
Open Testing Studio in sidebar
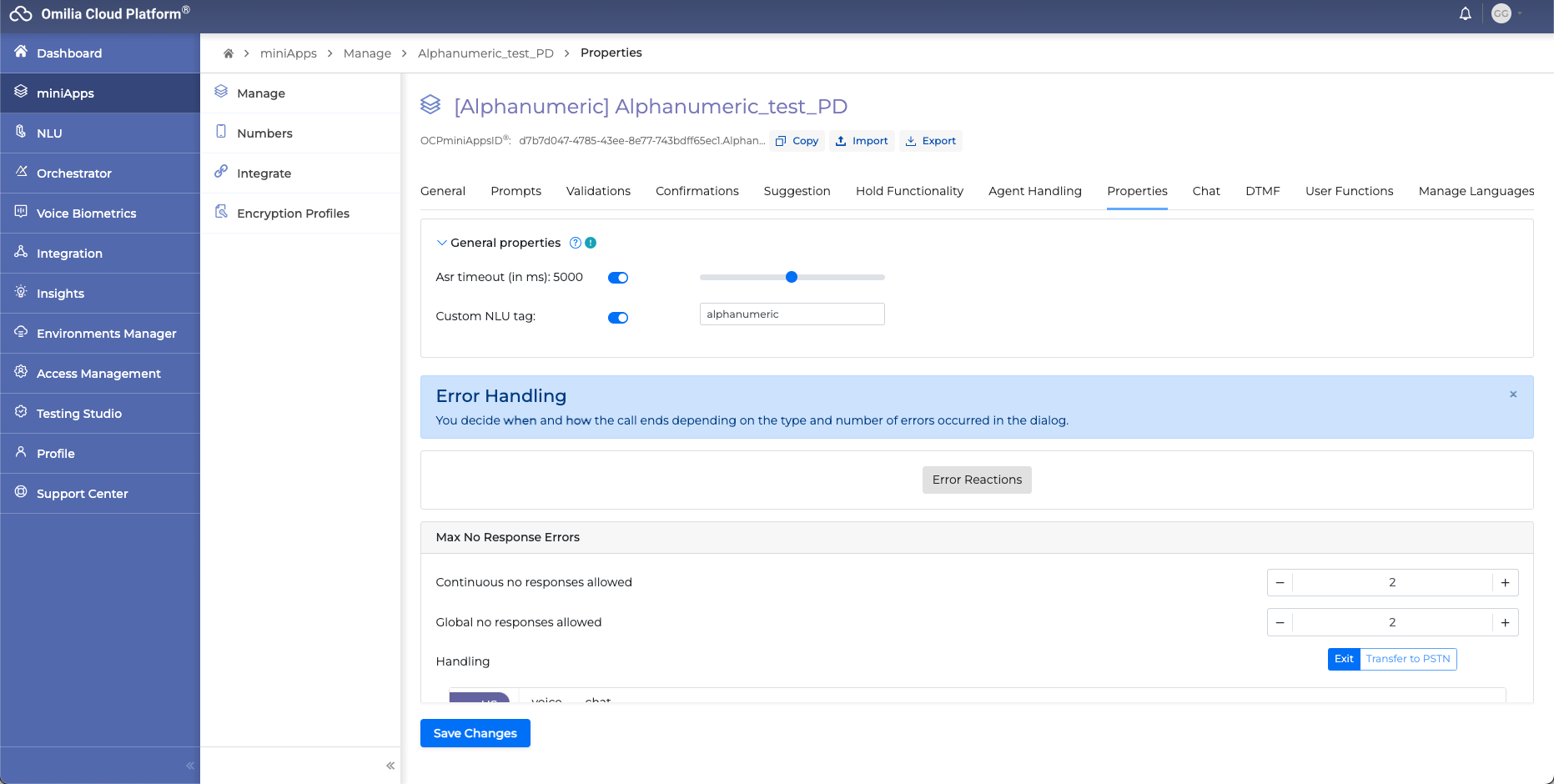pos(79,414)
